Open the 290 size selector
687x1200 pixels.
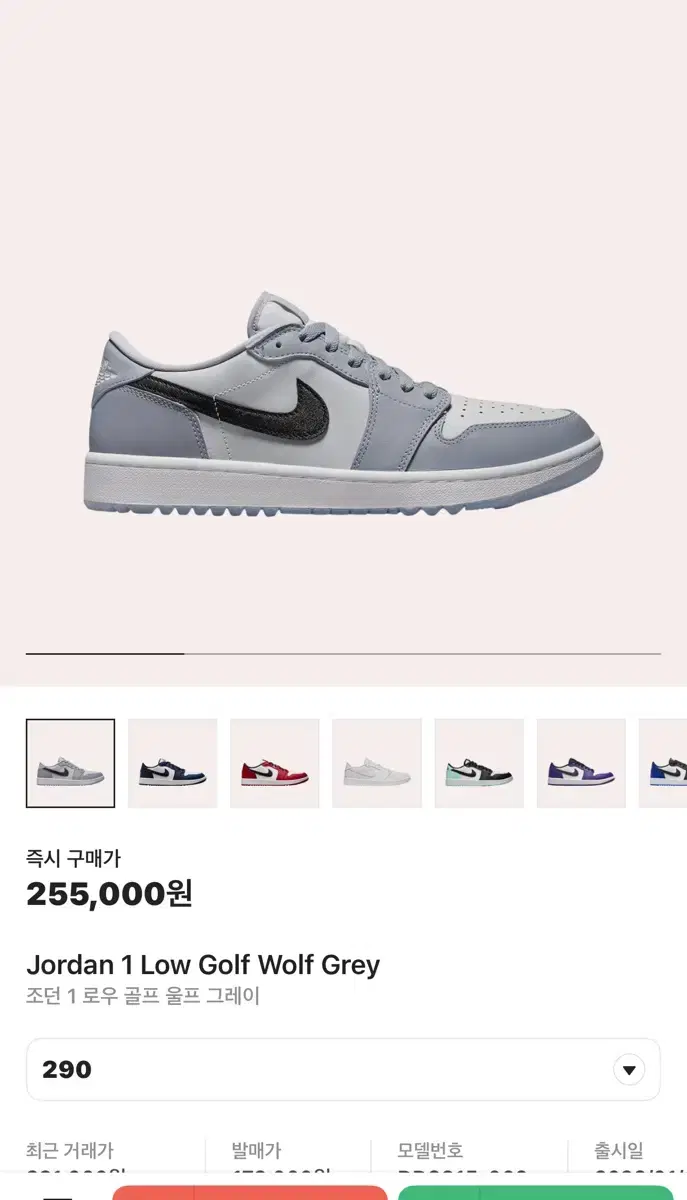point(343,1069)
